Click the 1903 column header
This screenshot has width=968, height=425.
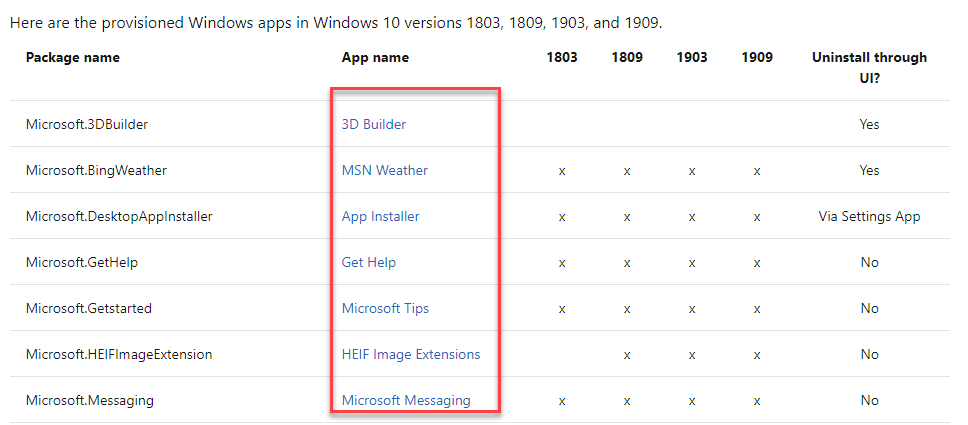tap(692, 57)
